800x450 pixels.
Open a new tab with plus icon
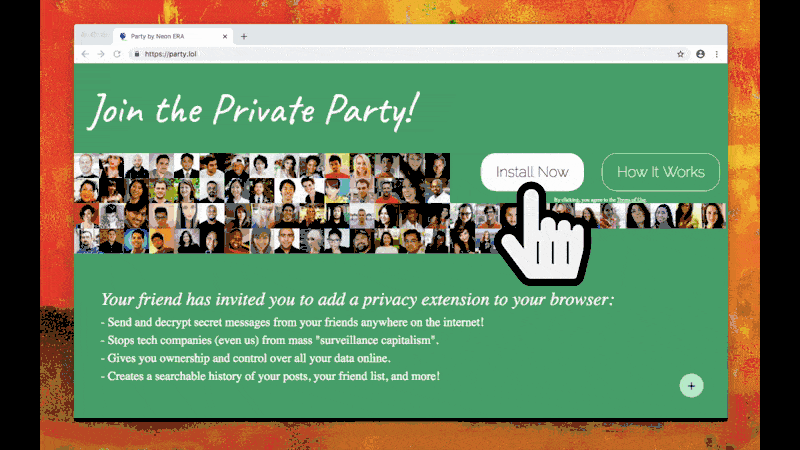point(244,36)
